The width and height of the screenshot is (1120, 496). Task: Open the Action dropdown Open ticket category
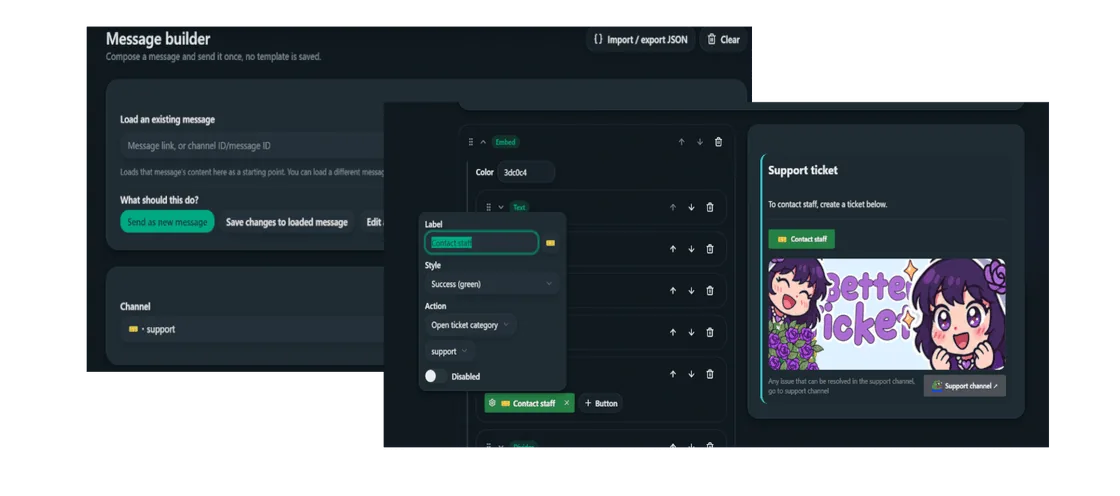[471, 324]
